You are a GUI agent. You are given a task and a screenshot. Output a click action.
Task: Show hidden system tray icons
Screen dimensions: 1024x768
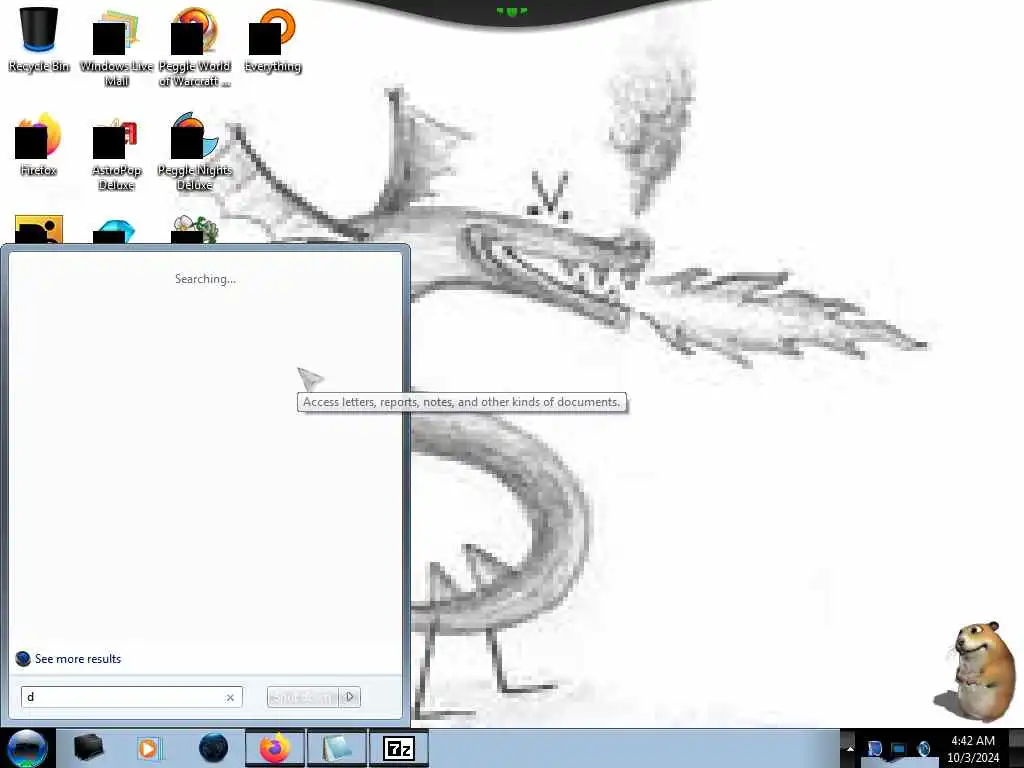point(850,748)
